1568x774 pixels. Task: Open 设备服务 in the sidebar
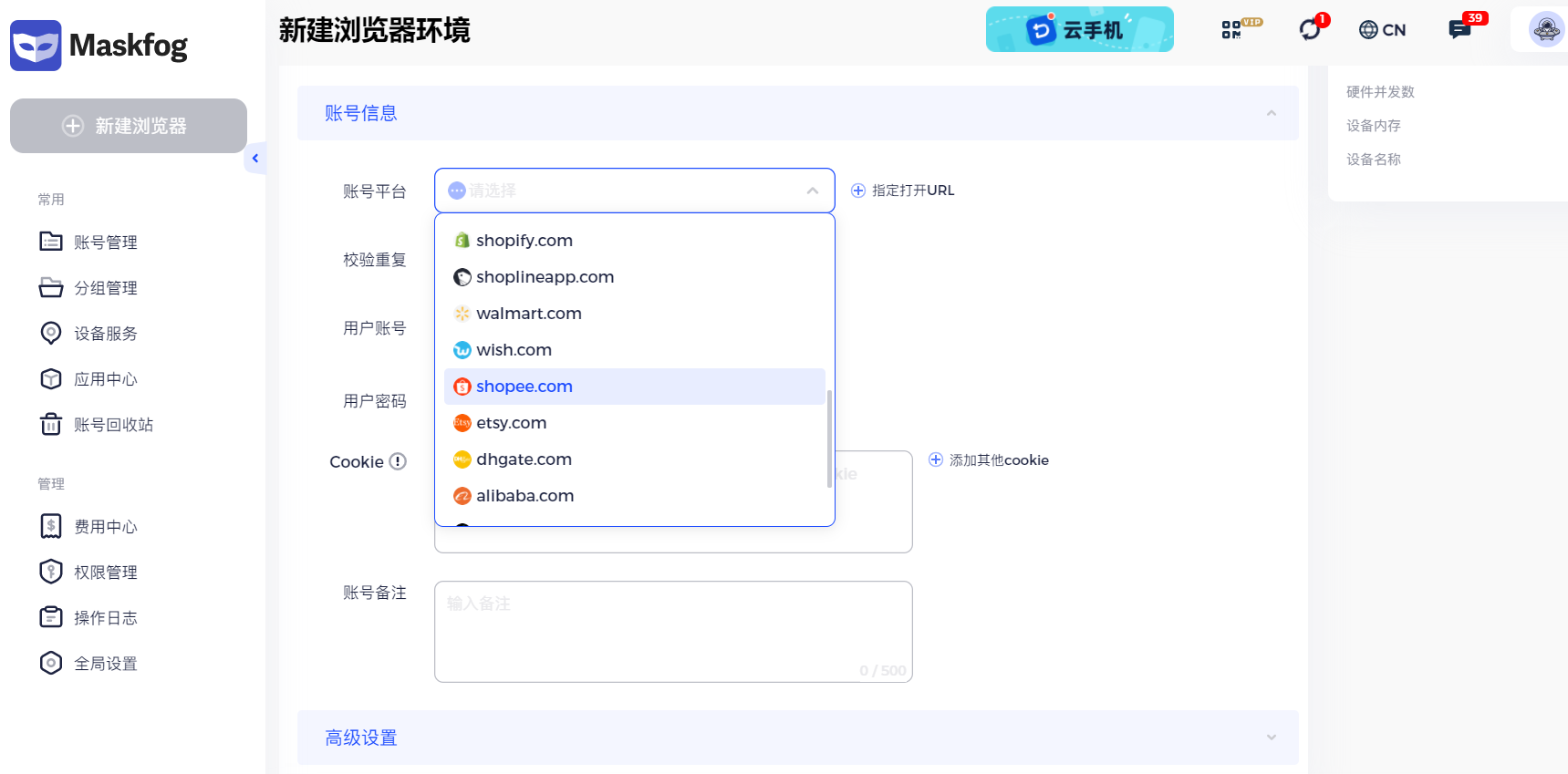point(106,334)
